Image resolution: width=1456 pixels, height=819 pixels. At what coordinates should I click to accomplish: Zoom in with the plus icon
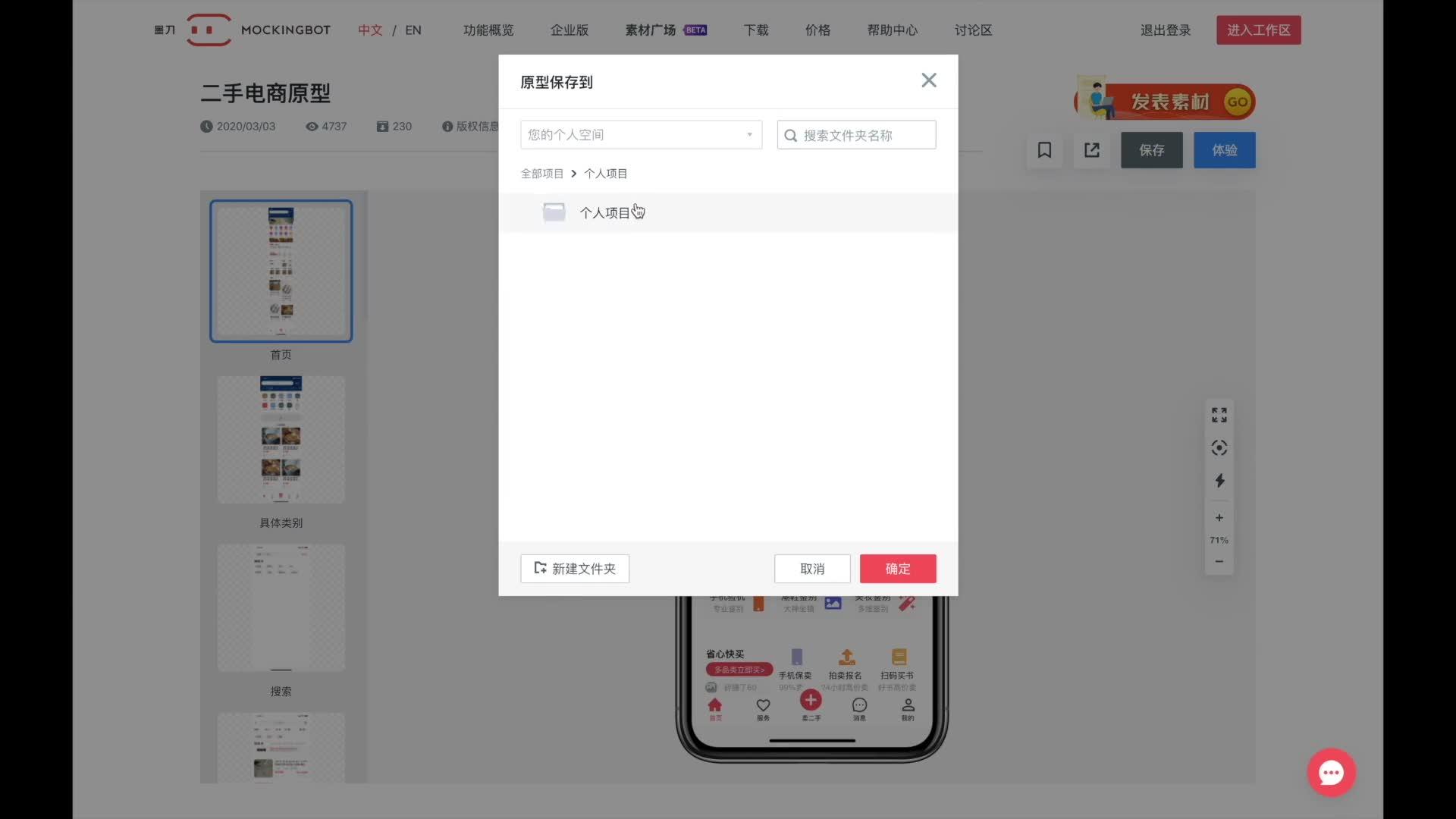coord(1219,518)
